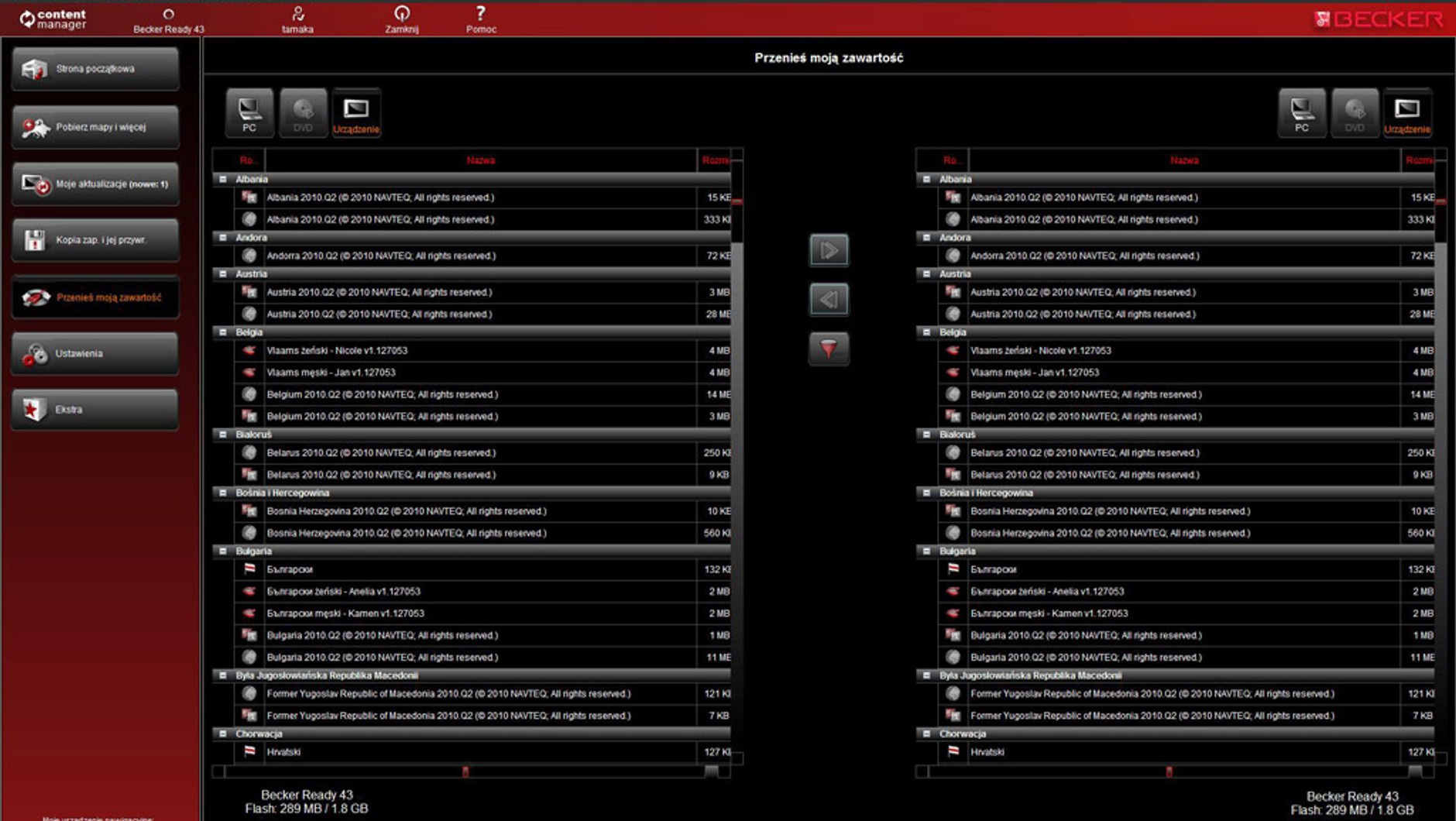Collapse Chorwacja group in right list
1456x821 pixels.
[927, 733]
